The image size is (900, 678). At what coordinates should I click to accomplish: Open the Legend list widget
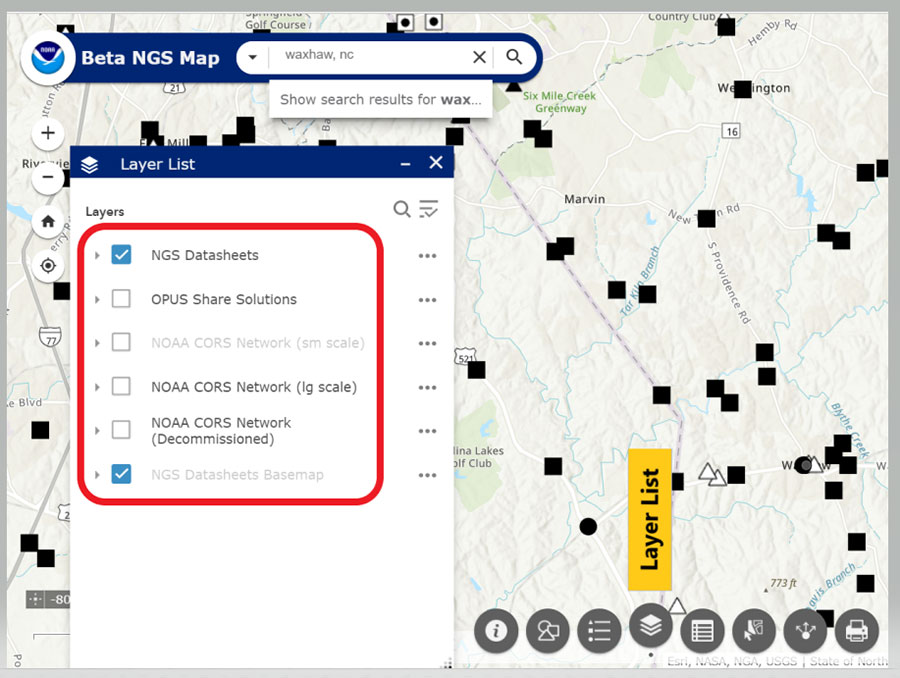pos(599,631)
